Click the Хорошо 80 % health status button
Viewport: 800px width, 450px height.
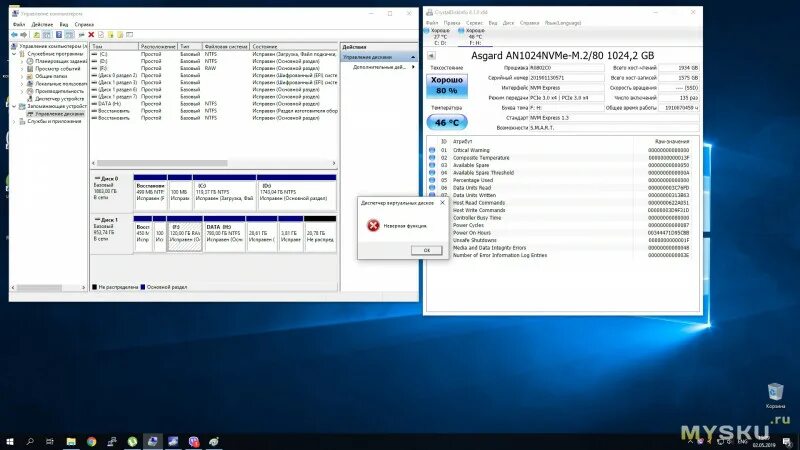446,86
